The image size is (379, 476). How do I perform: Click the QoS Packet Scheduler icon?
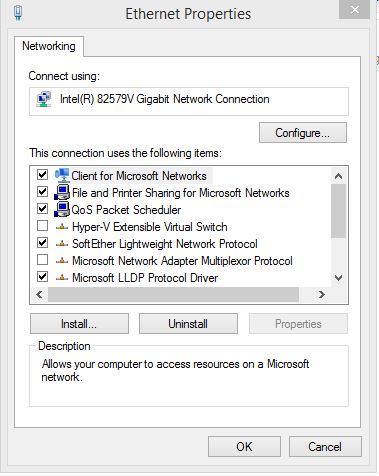(62, 209)
